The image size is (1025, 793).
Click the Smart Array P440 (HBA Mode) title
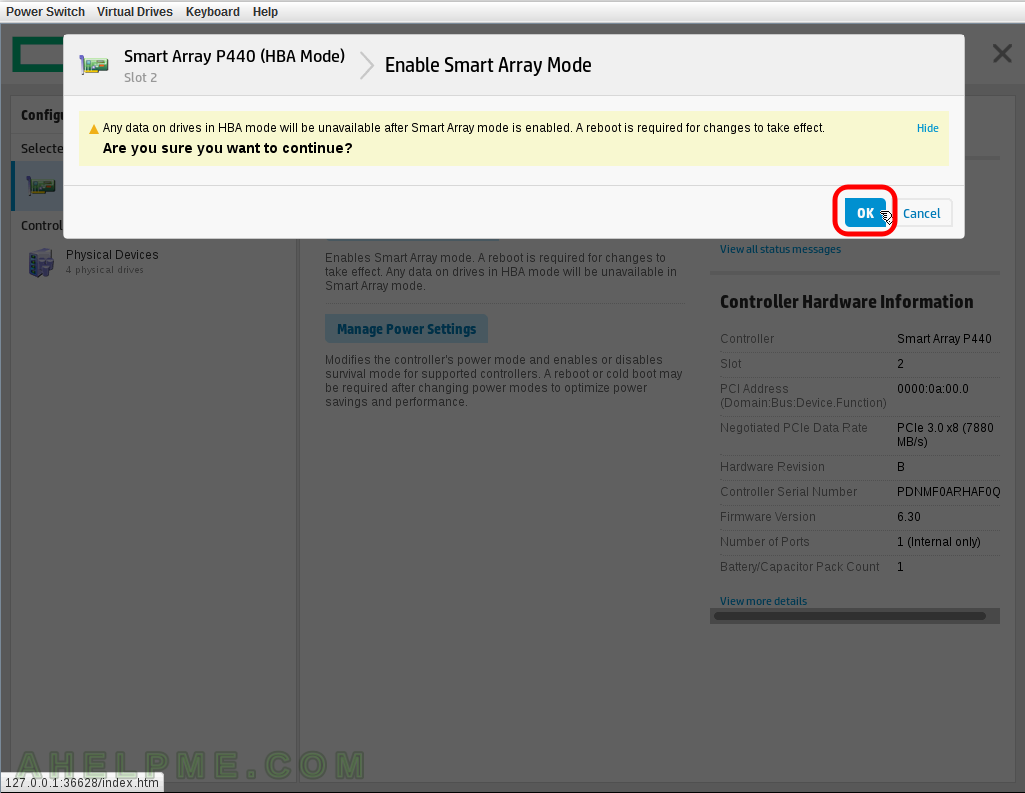pyautogui.click(x=235, y=56)
